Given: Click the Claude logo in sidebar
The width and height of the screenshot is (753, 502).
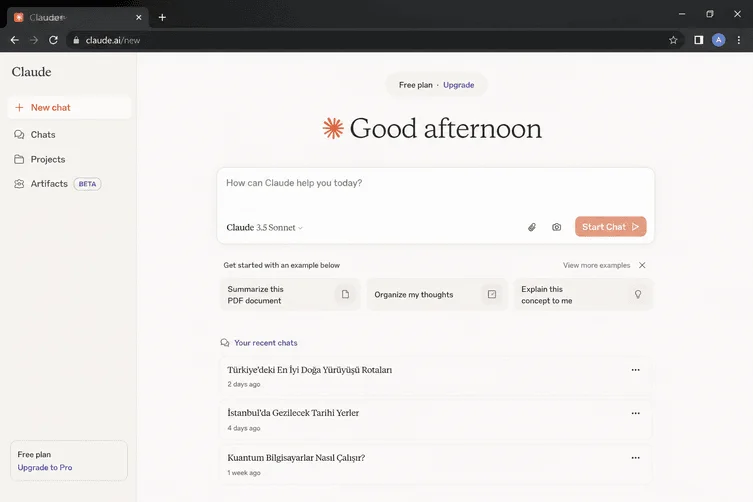Looking at the screenshot, I should [31, 72].
